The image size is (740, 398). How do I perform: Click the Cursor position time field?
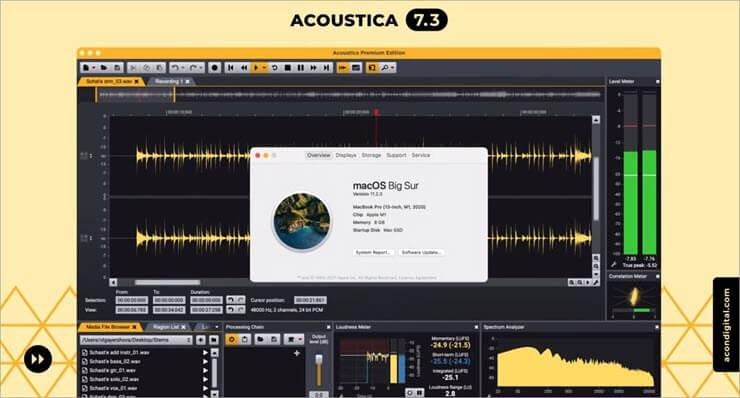310,300
